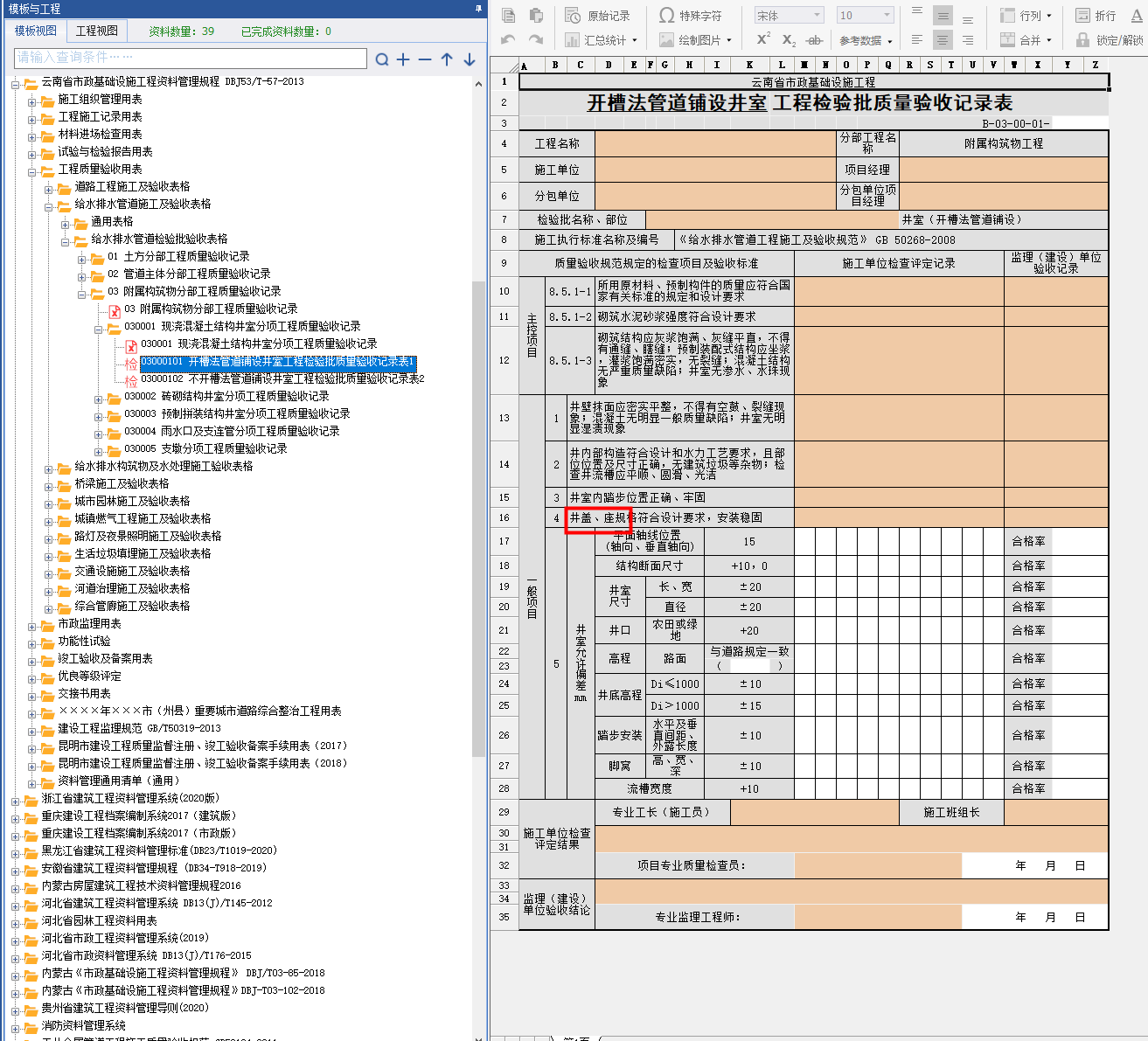The image size is (1148, 1041).
Task: Select 030001 现浇混凝土结构井室分项工程质量验收记录 document
Action: click(x=259, y=344)
